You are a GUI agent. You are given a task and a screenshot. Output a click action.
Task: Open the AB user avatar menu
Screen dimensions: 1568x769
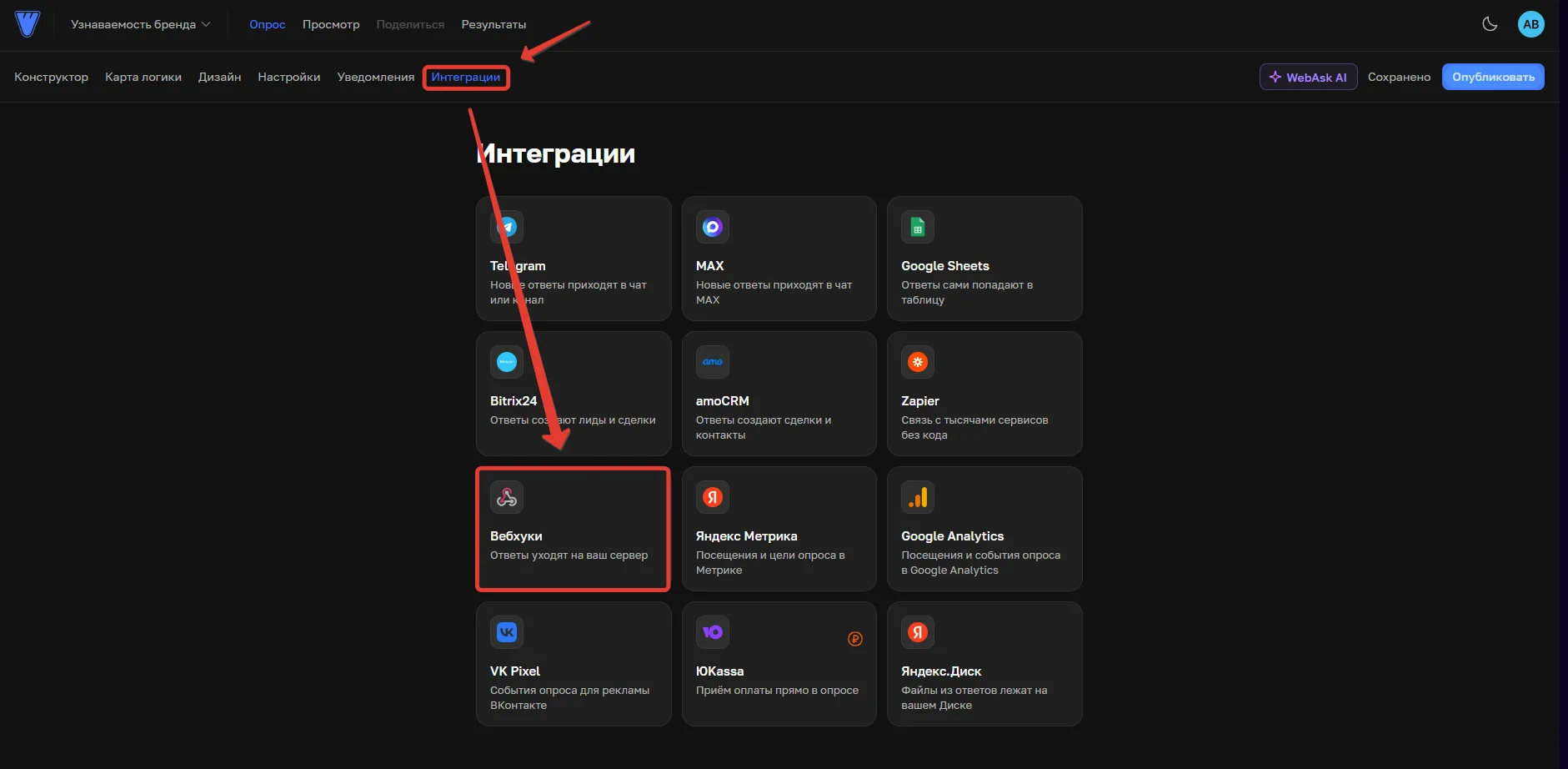(1530, 24)
